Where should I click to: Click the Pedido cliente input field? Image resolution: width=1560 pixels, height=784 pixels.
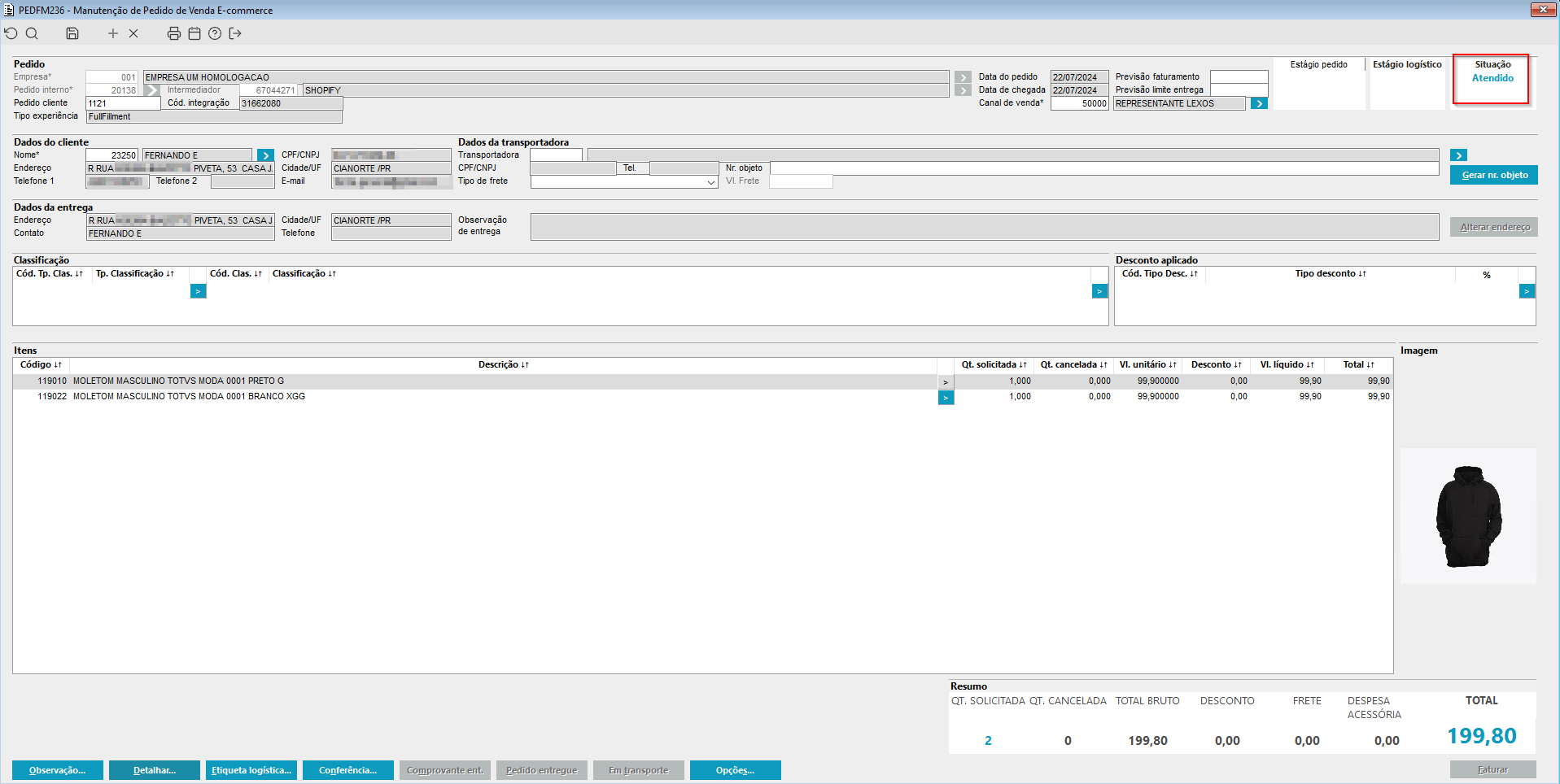pos(123,103)
